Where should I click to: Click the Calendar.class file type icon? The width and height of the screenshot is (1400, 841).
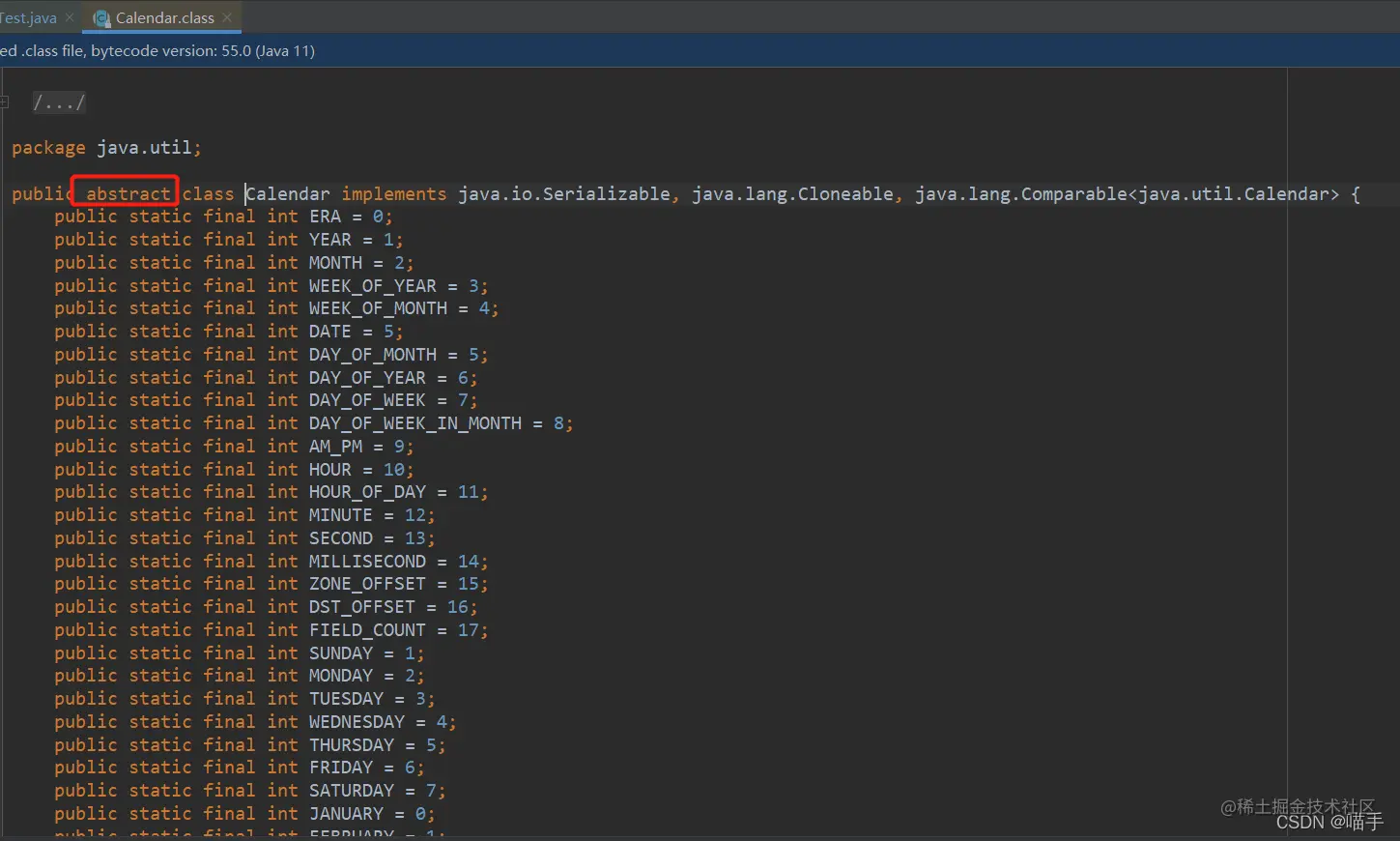pos(101,18)
